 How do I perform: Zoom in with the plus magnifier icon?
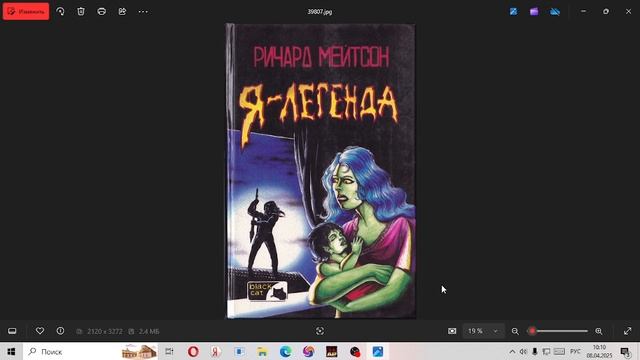click(x=599, y=331)
